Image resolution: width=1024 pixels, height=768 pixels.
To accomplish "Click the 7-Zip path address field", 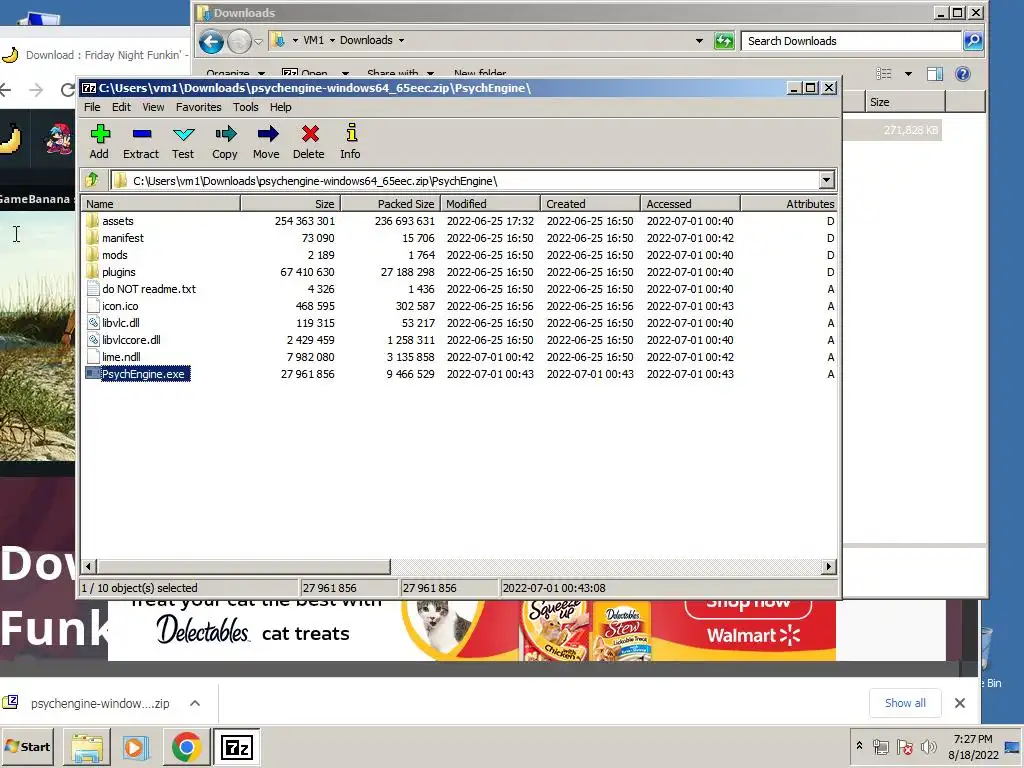I will [x=465, y=181].
